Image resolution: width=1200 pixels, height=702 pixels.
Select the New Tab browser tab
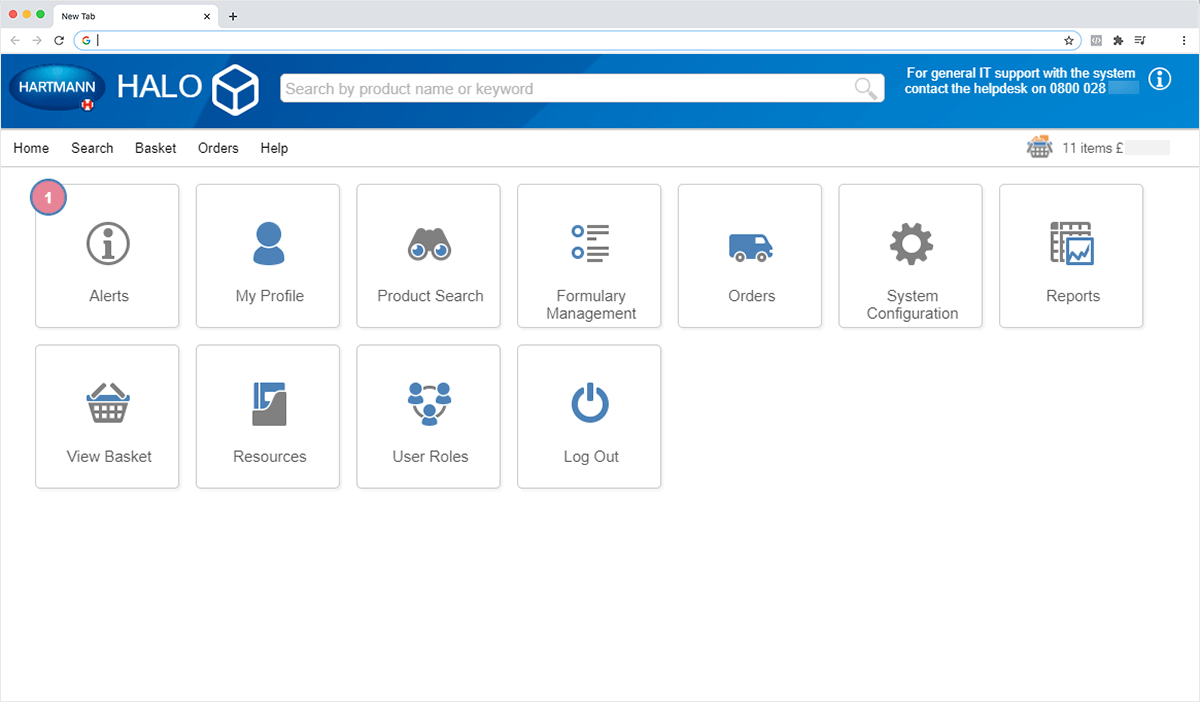(135, 16)
